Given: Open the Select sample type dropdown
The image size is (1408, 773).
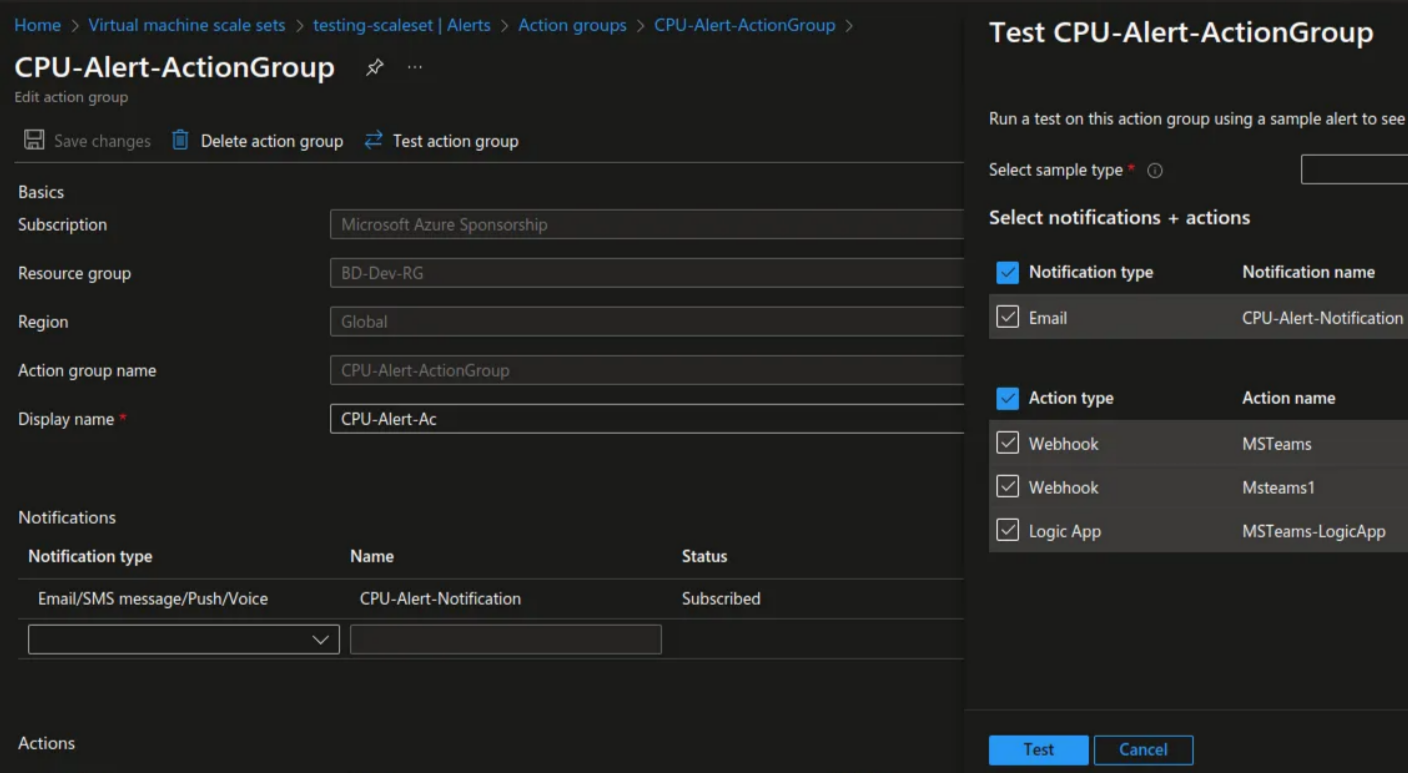Looking at the screenshot, I should click(x=1353, y=170).
